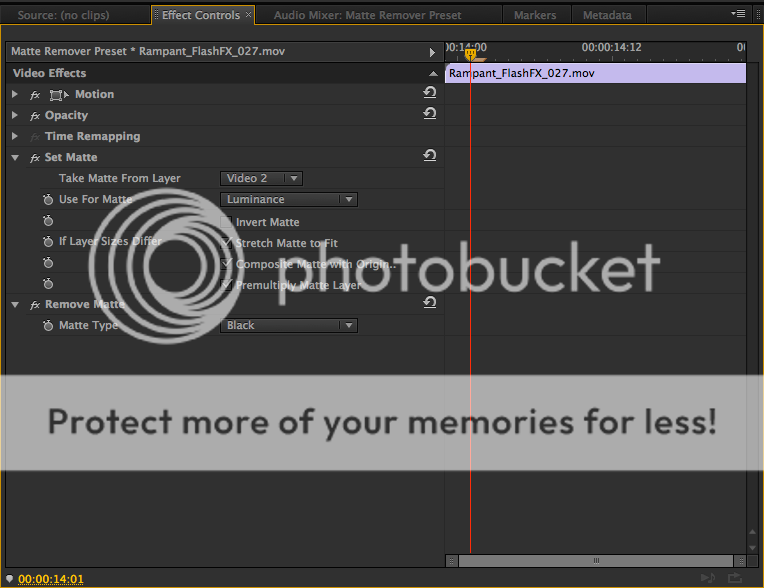Screen dimensions: 764x588
Task: Uncheck Premultiply Matte Layer
Action: coord(226,285)
